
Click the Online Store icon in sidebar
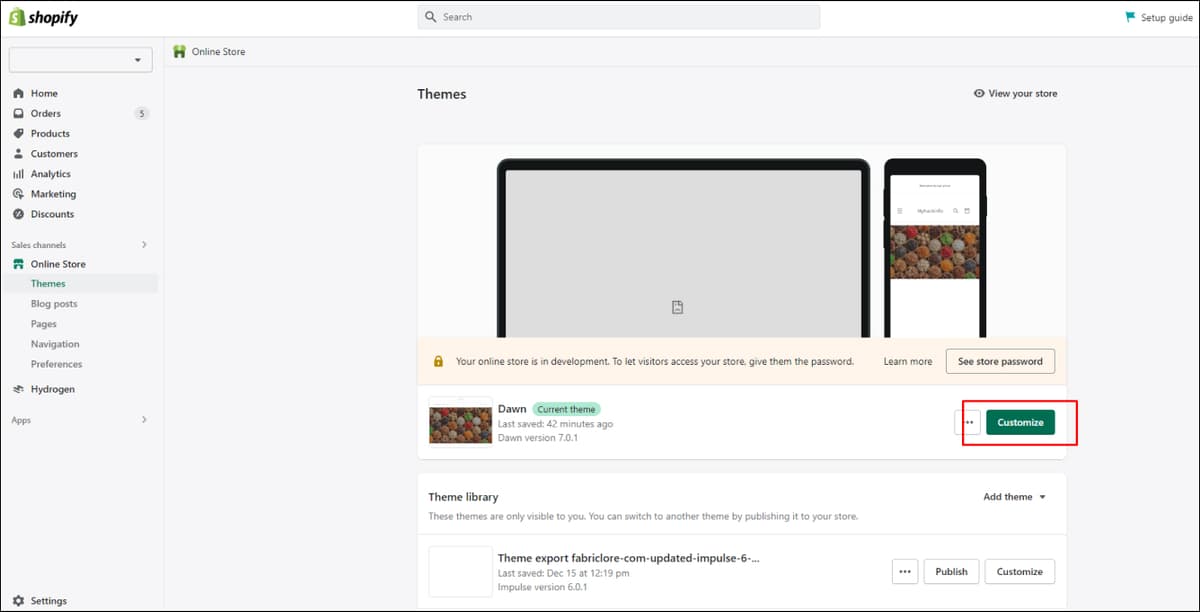pos(18,264)
